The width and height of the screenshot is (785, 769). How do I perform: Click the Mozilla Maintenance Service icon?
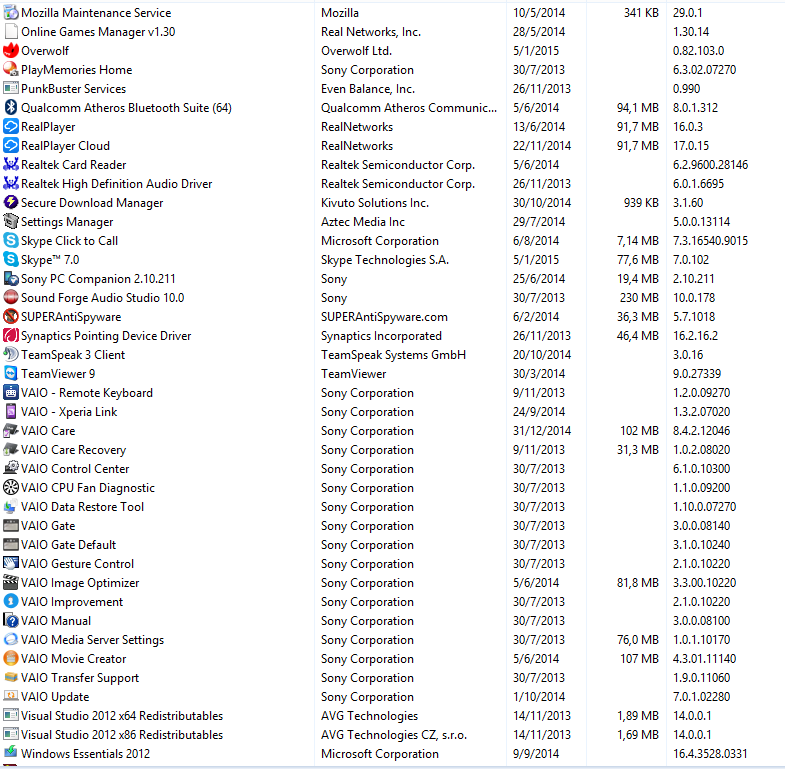point(11,13)
